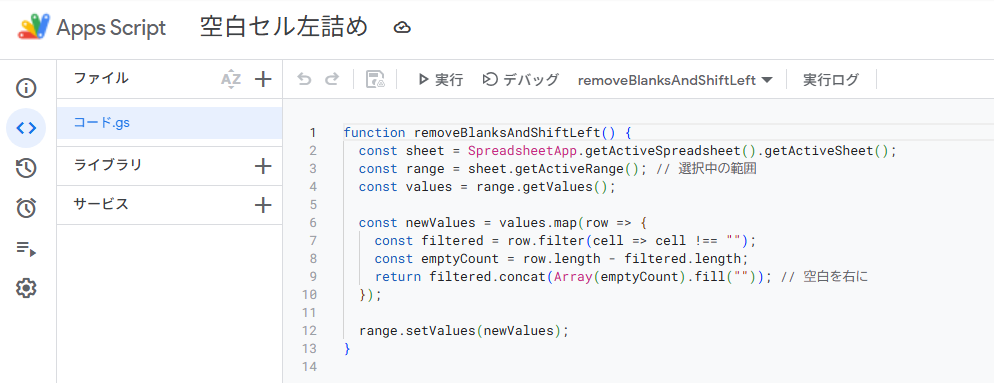994x383 pixels.
Task: Open the Executions list icon
Action: pos(26,249)
